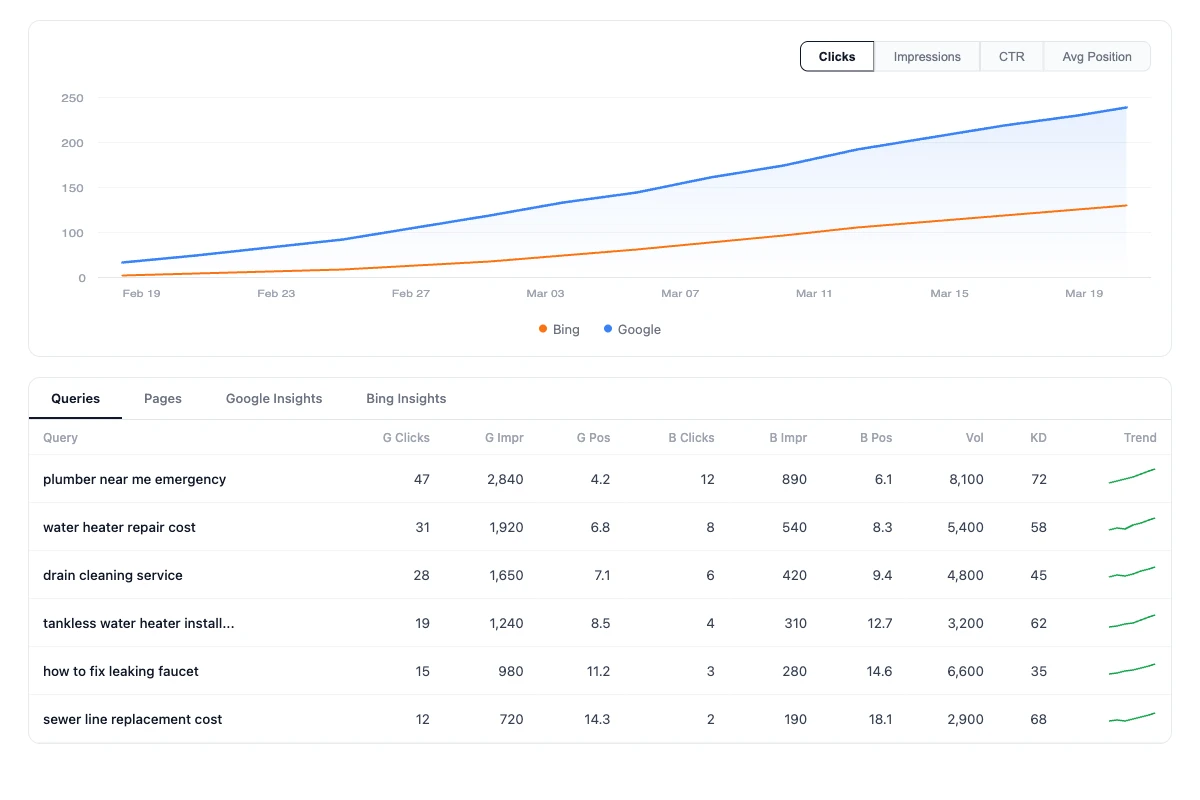Toggle Google series in chart legend
This screenshot has height=800, width=1200.
[x=632, y=330]
